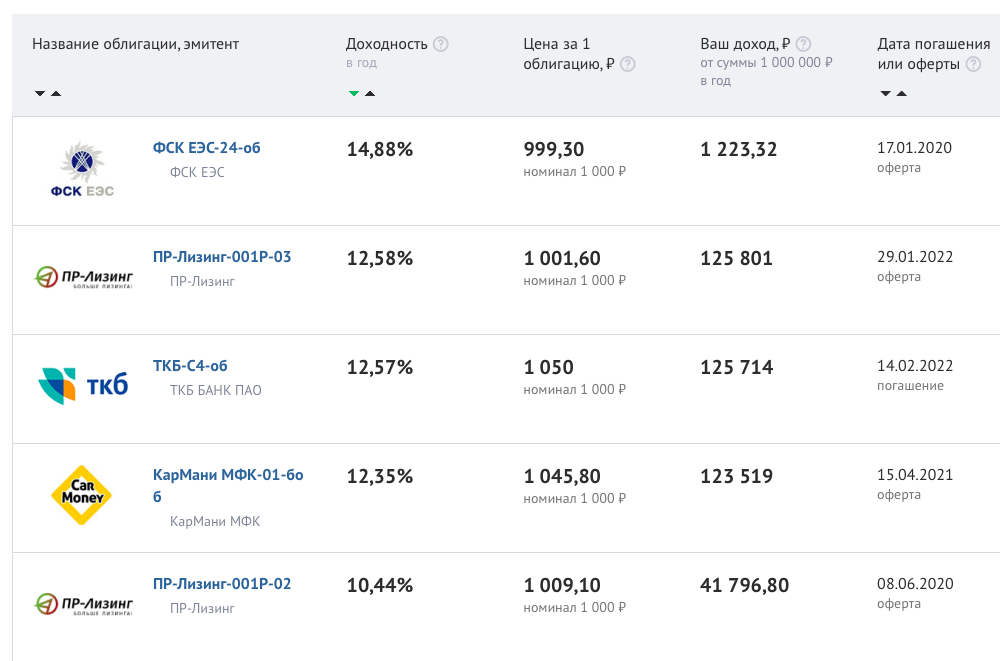Select the income value 125 714
This screenshot has height=661, width=1000.
pos(737,368)
